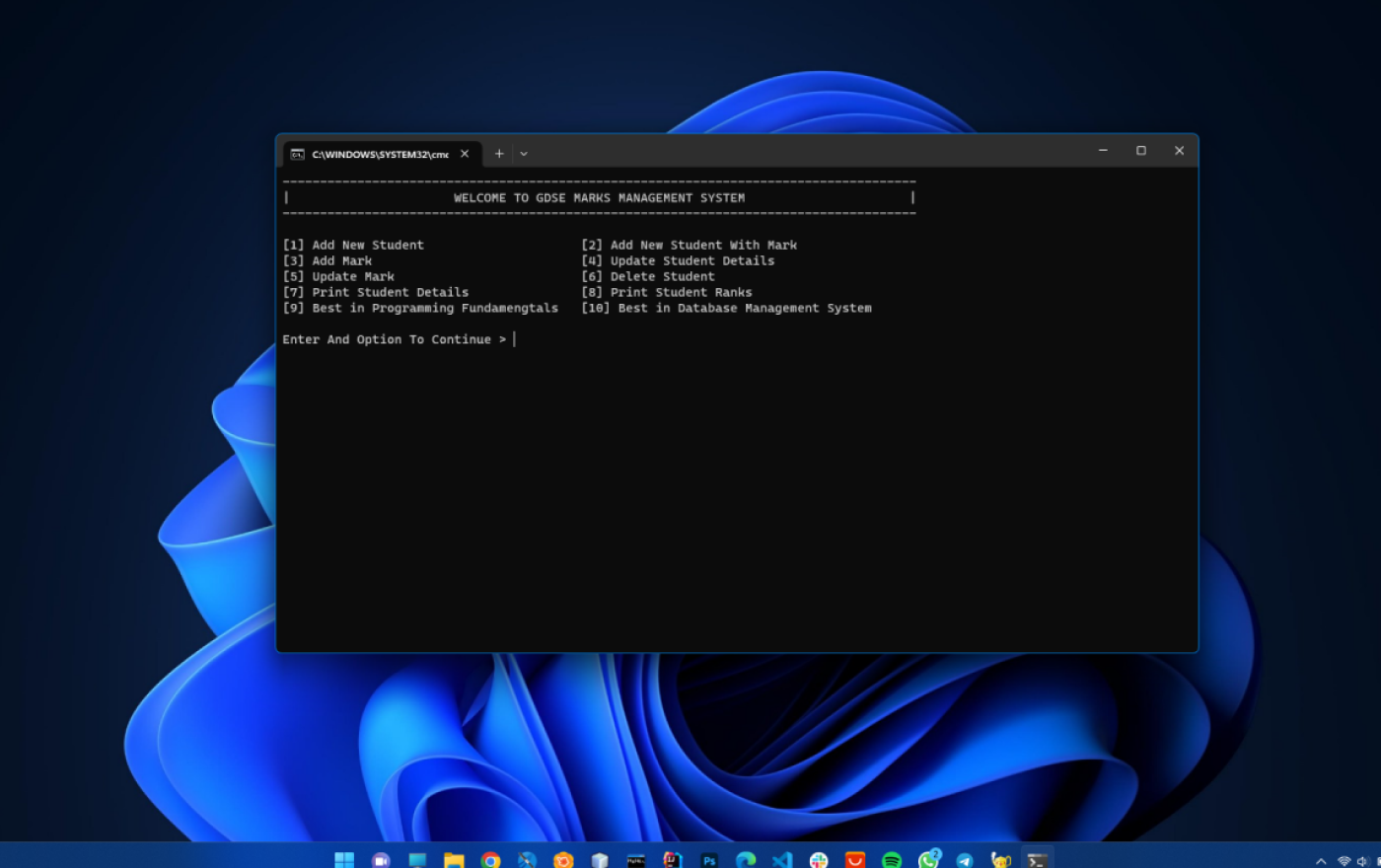Open Photoshop from the taskbar
This screenshot has width=1381, height=868.
click(x=709, y=860)
